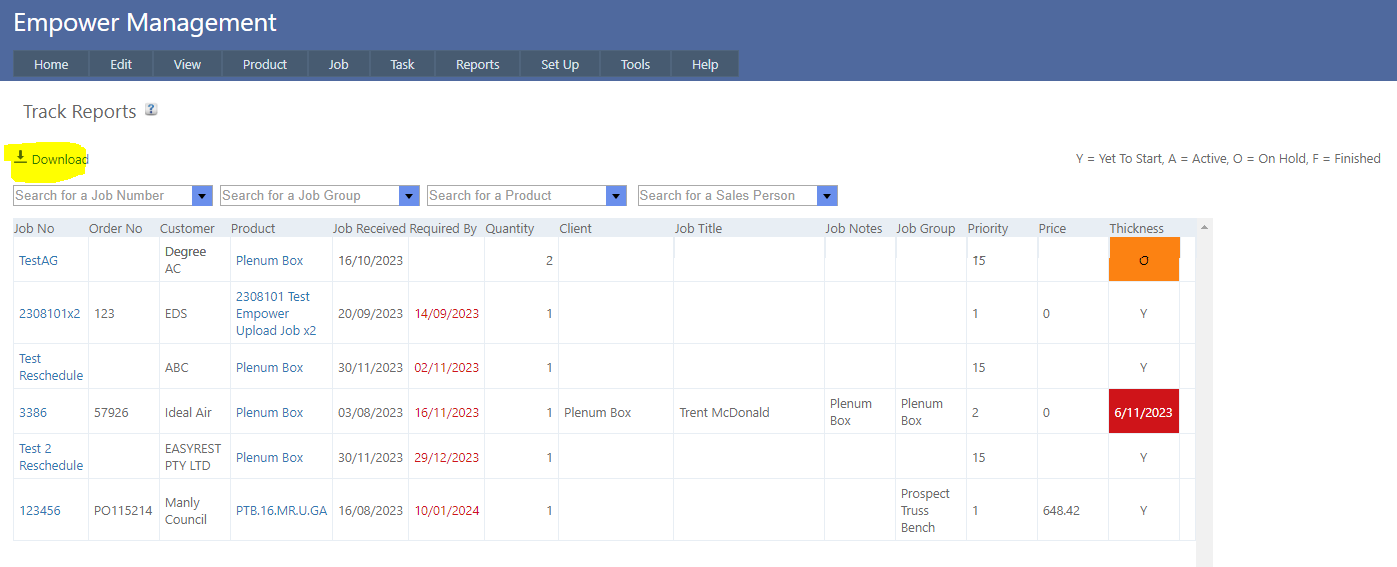Click the Track Reports help icon

click(x=151, y=110)
